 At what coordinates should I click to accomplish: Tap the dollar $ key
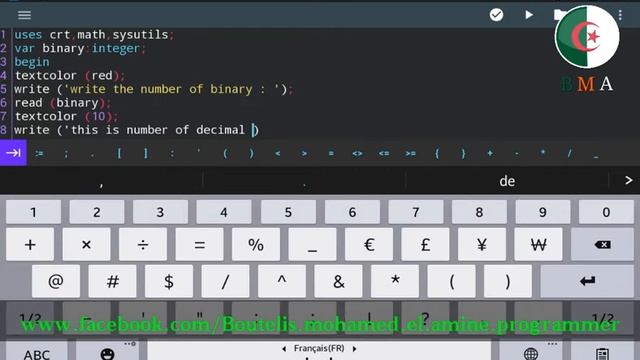coord(169,281)
